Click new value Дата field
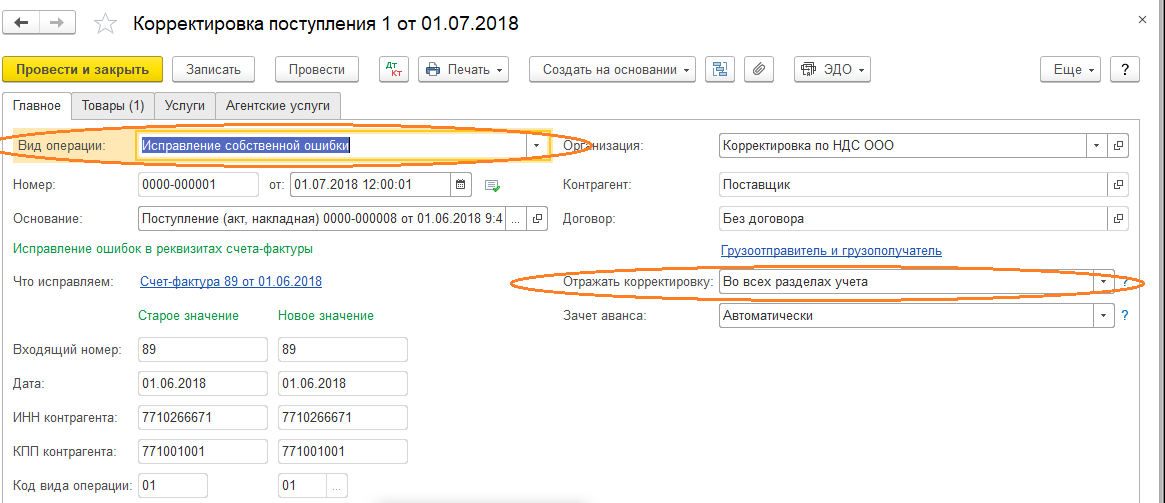 pos(343,383)
